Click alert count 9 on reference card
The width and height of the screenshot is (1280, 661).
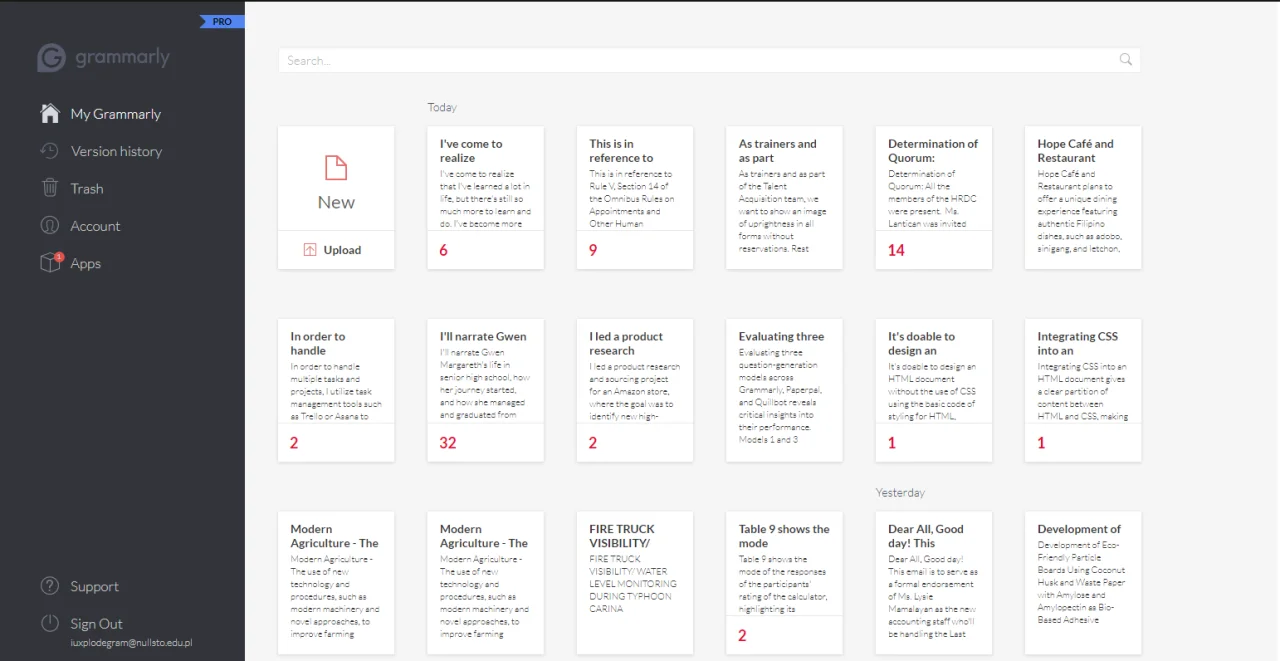pos(593,250)
